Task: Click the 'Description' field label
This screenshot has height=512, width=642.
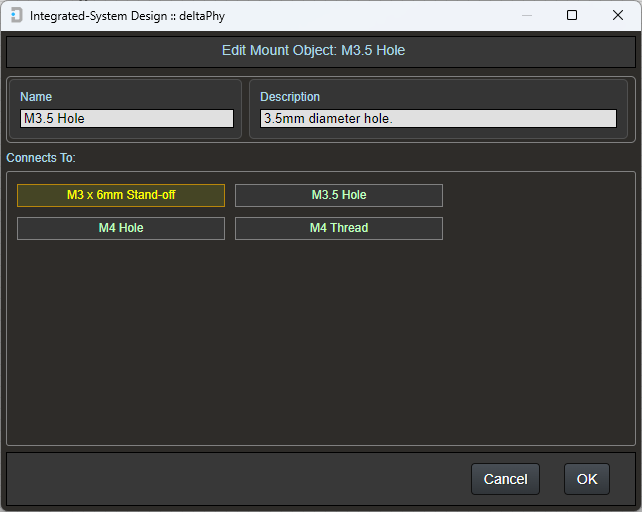Action: [x=290, y=97]
